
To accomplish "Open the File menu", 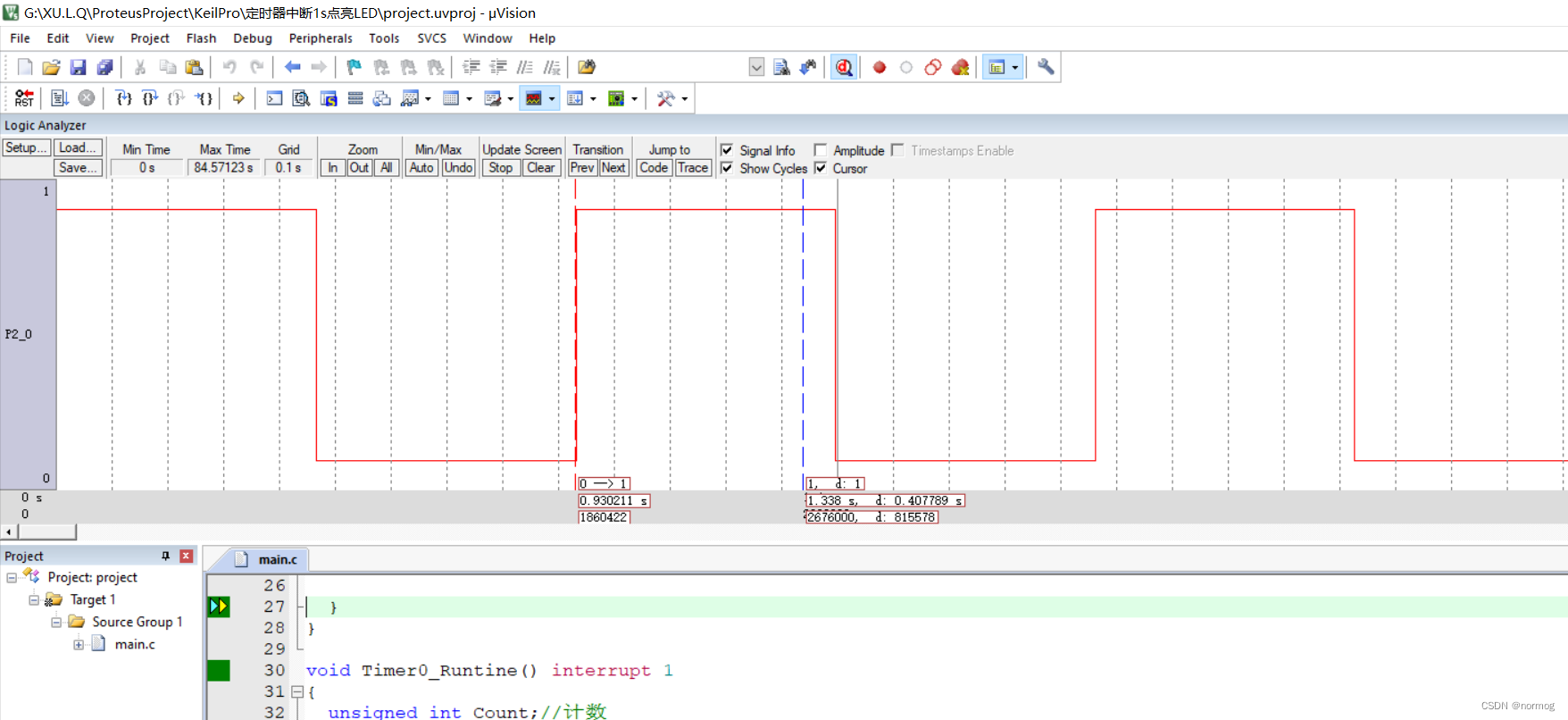I will click(20, 38).
